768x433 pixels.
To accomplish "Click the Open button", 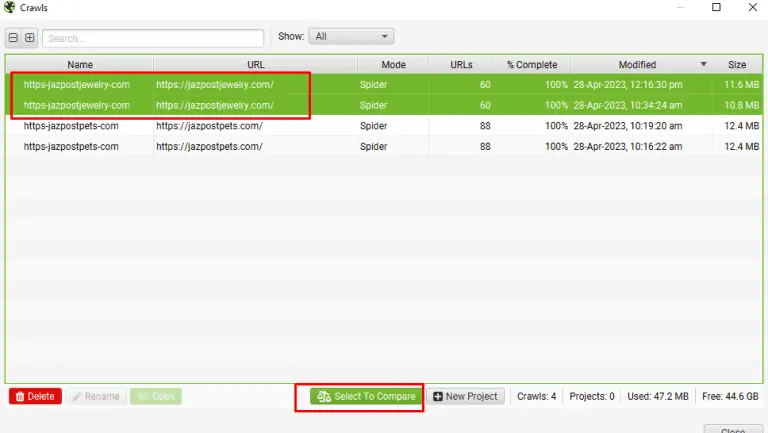I will click(156, 396).
